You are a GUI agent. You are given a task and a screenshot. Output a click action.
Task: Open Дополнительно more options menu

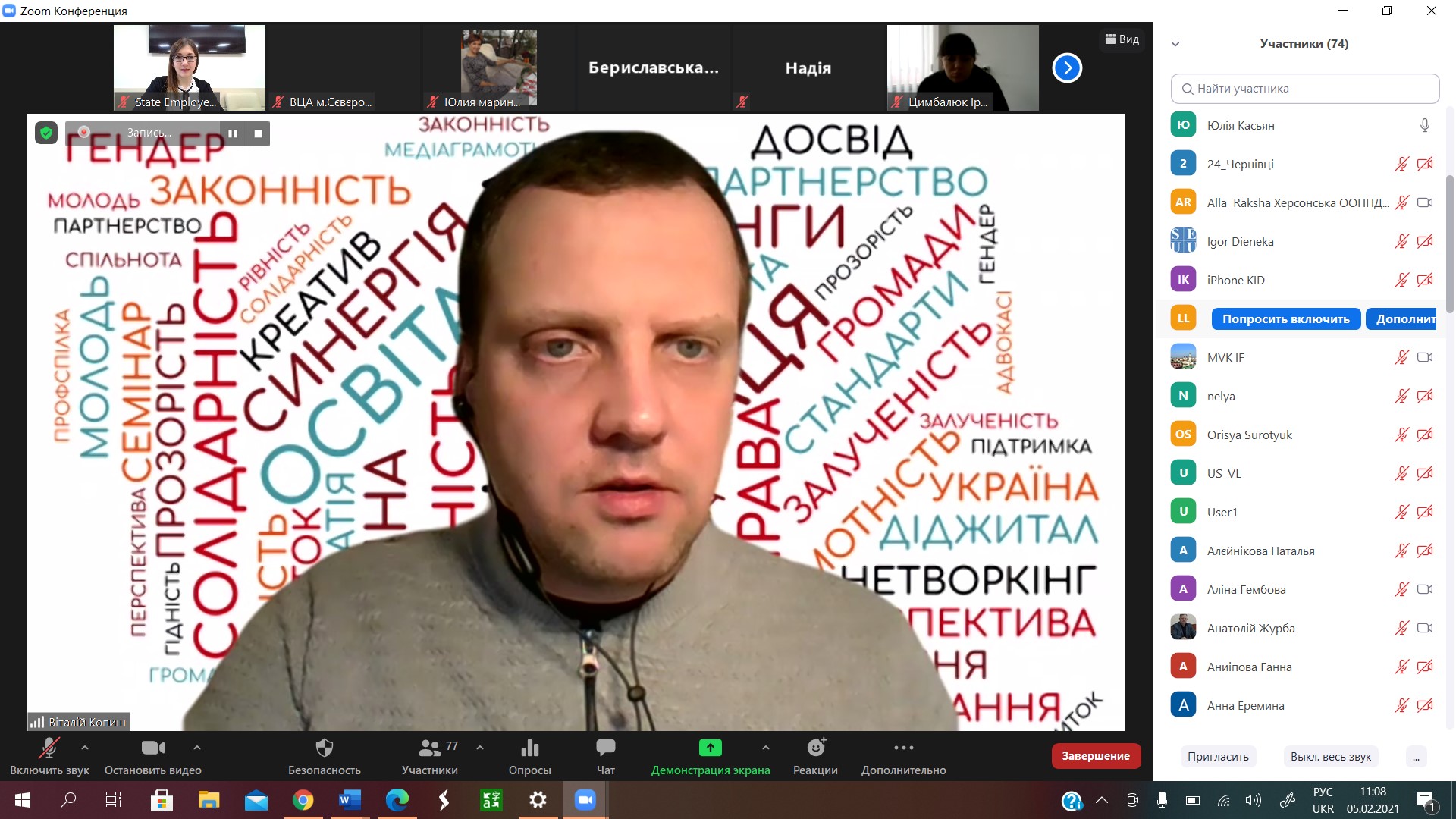click(903, 756)
